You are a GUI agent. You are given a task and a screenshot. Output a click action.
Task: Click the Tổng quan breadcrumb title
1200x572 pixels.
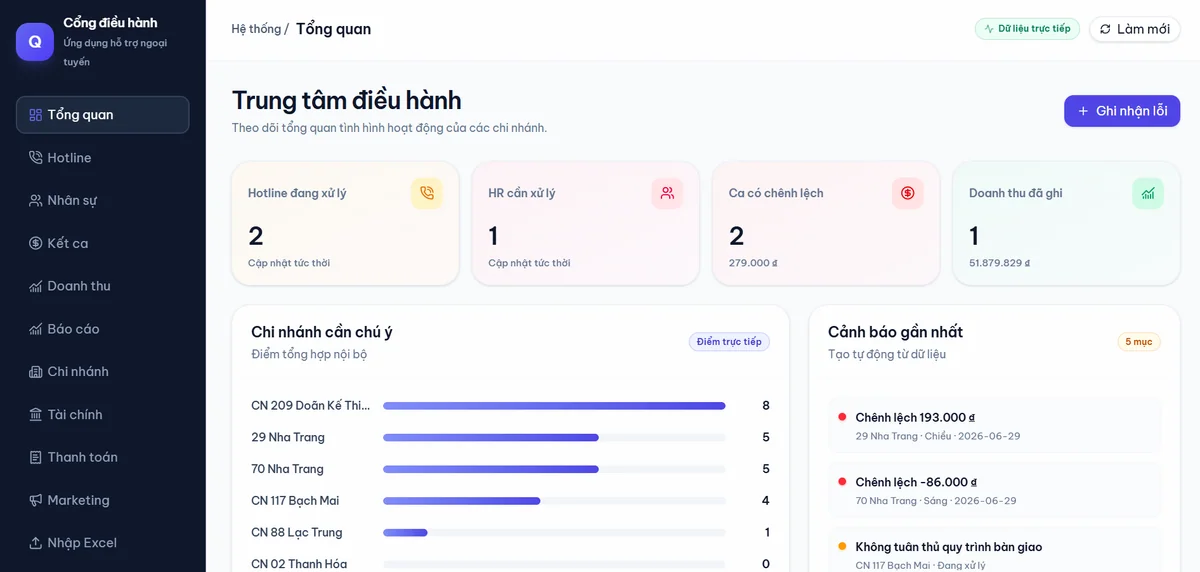tap(333, 29)
